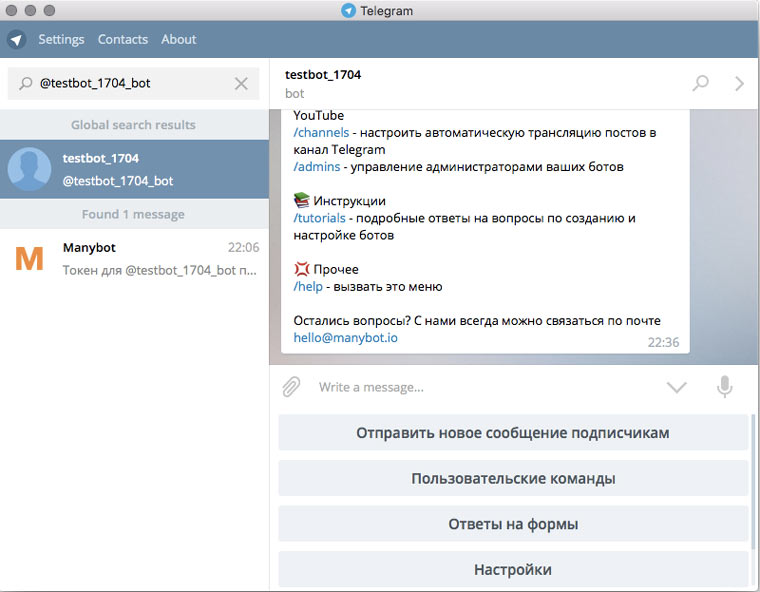760x592 pixels.
Task: Open the hello@manybot.io email link
Action: click(x=346, y=337)
